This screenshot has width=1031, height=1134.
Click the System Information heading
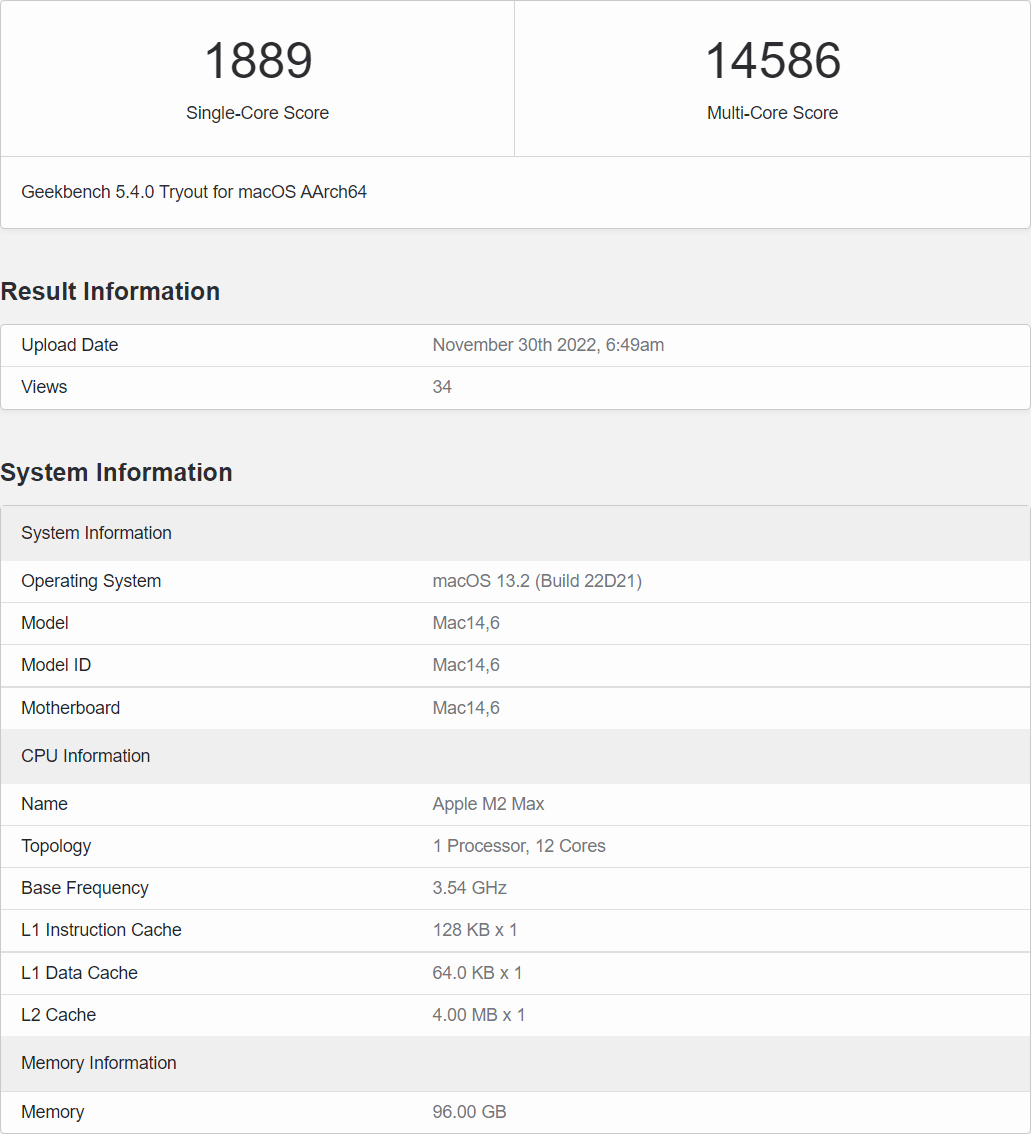point(117,472)
